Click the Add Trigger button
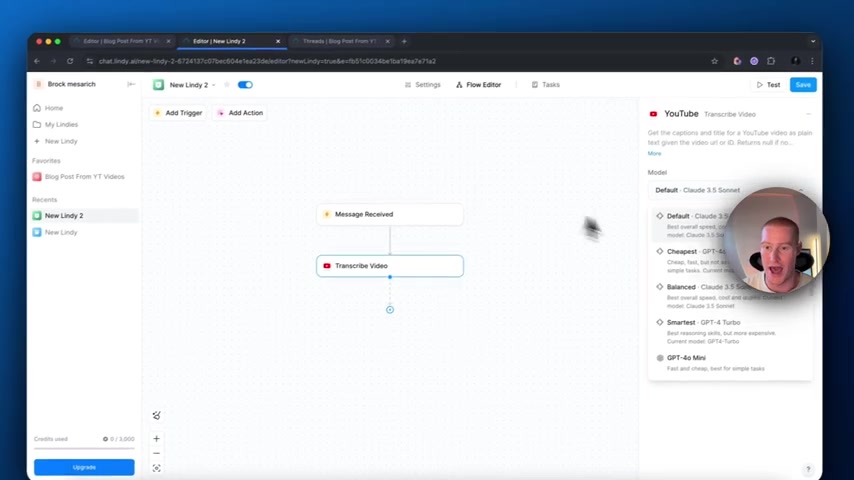The image size is (854, 480). pos(178,113)
